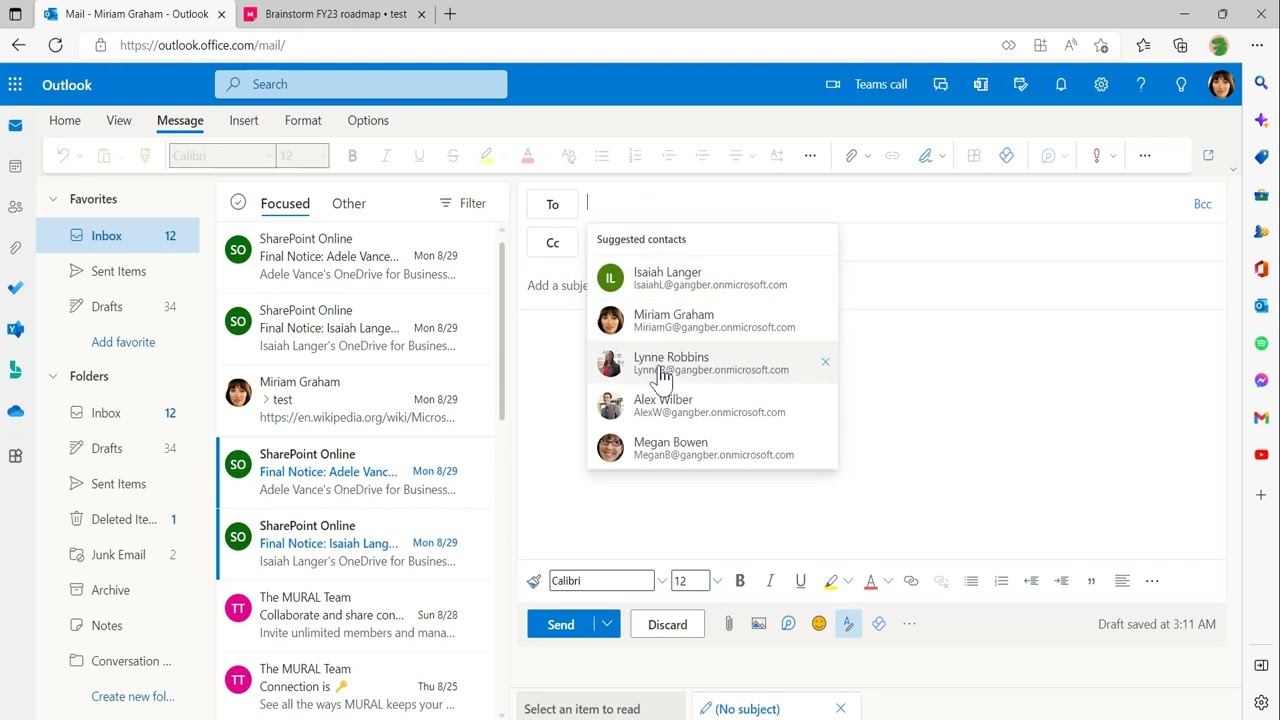This screenshot has height=720, width=1280.
Task: Open the Help question mark
Action: click(x=1141, y=85)
